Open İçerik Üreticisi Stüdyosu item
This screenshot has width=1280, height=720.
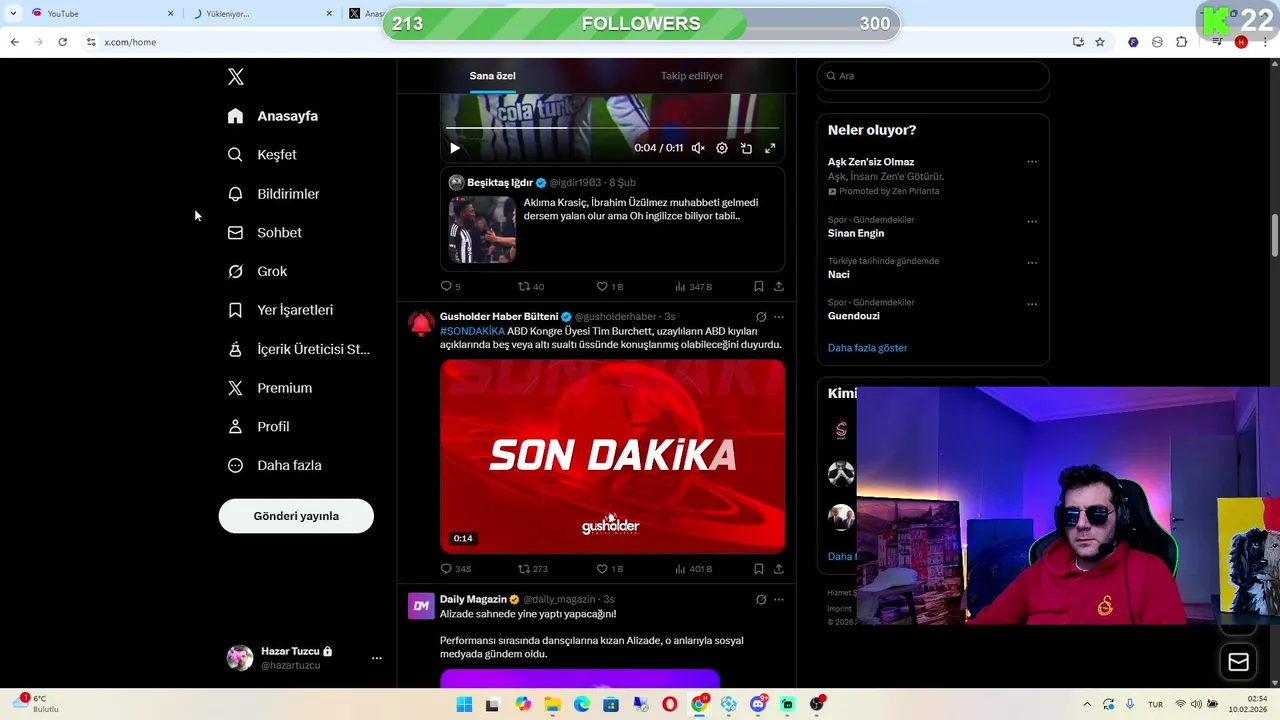[x=299, y=349]
